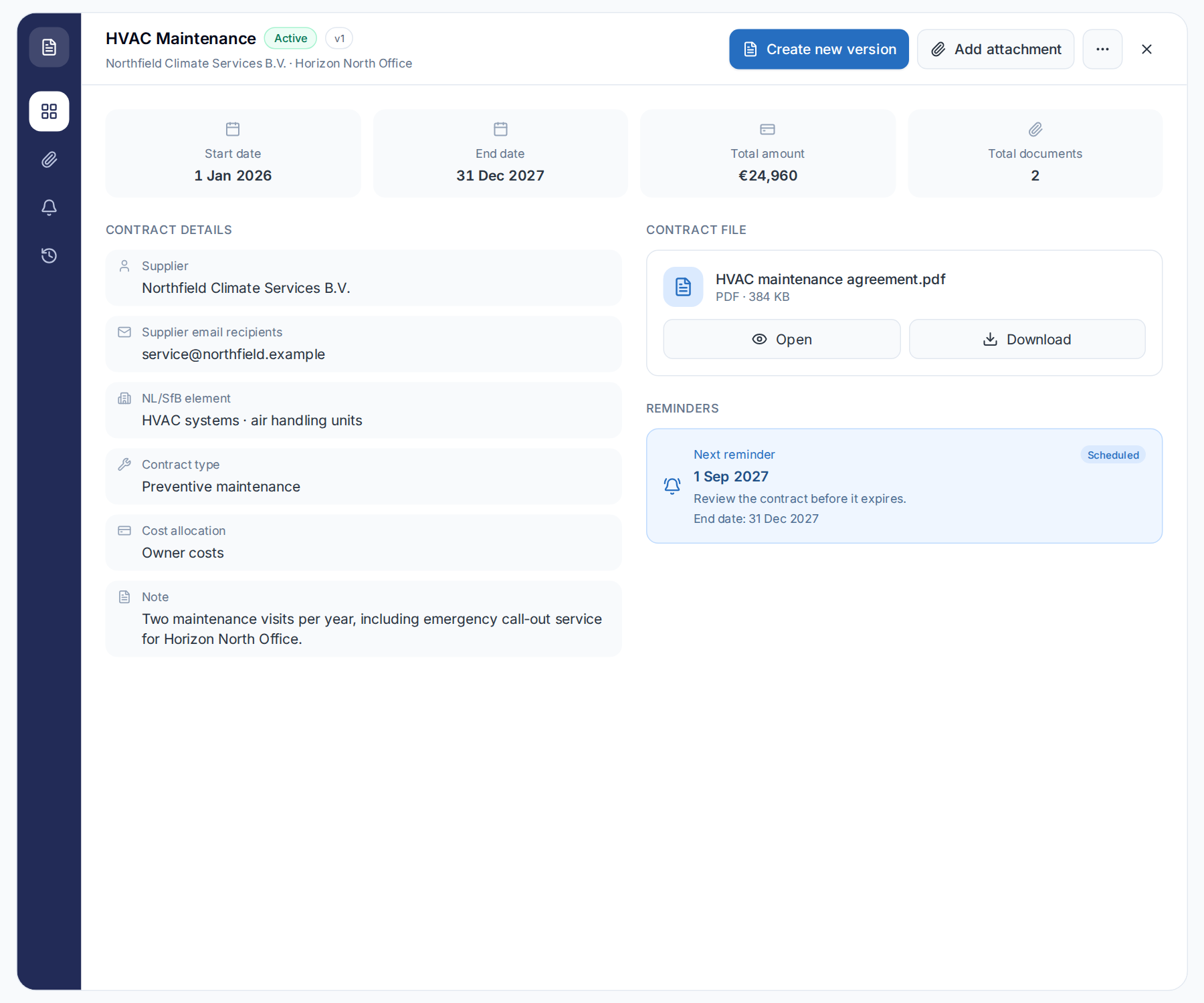Image resolution: width=1204 pixels, height=1003 pixels.
Task: Open the contract document sidebar icon
Action: tap(49, 47)
